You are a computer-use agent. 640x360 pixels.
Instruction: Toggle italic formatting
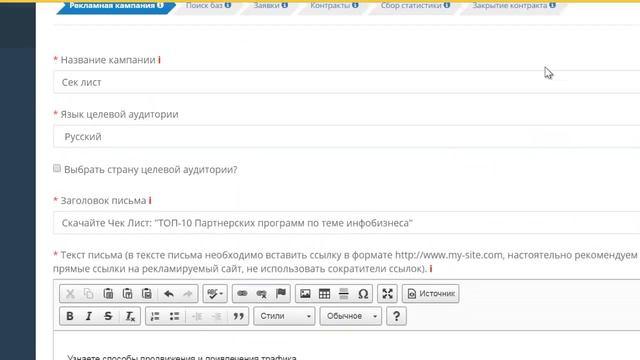[x=89, y=316]
